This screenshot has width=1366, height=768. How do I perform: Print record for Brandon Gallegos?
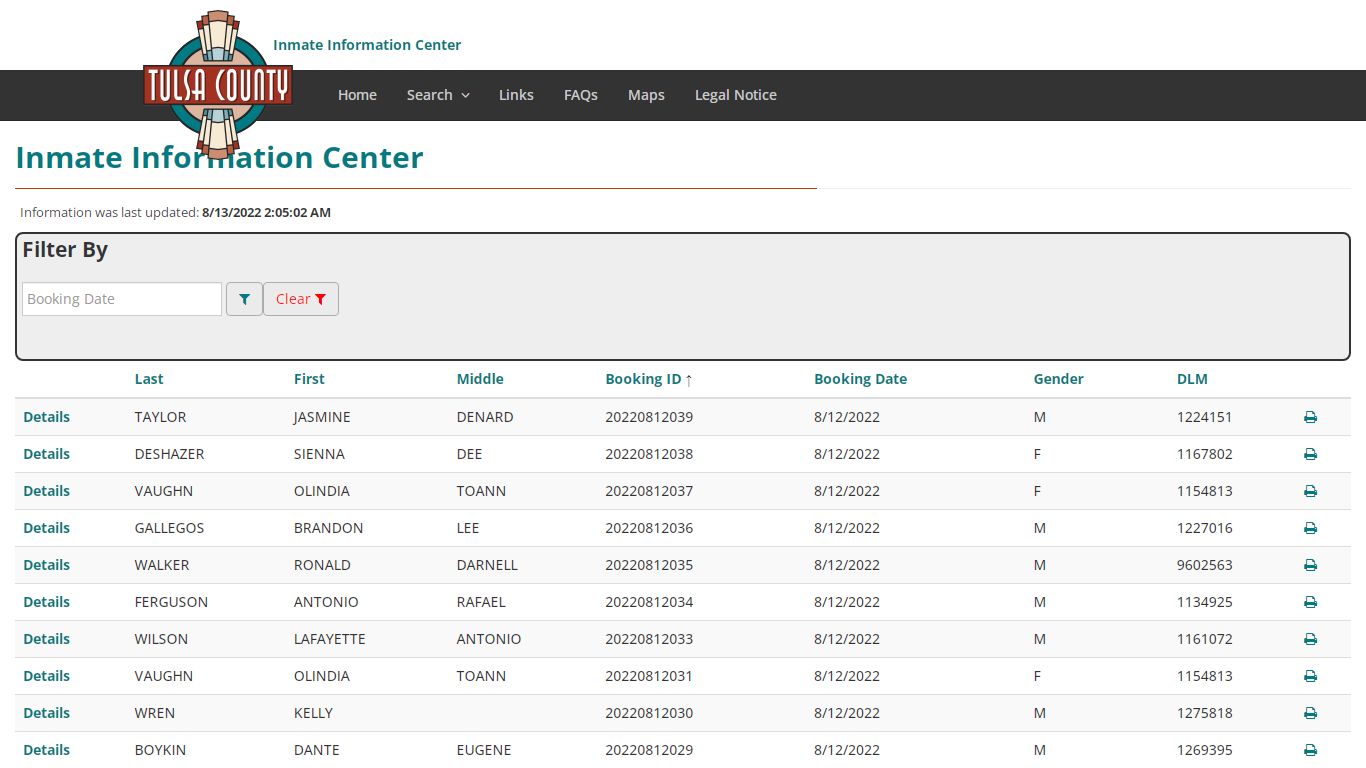[x=1310, y=528]
